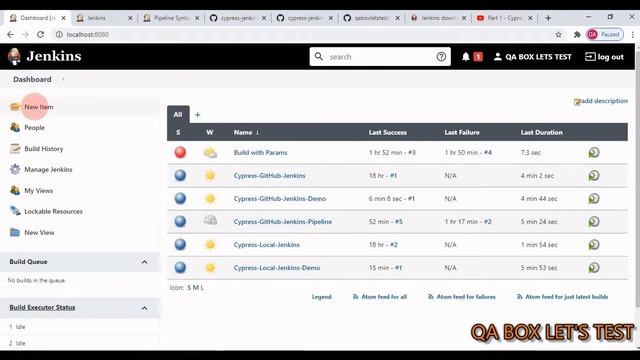Sort by the S status column header
The image size is (640, 360).
click(x=178, y=132)
